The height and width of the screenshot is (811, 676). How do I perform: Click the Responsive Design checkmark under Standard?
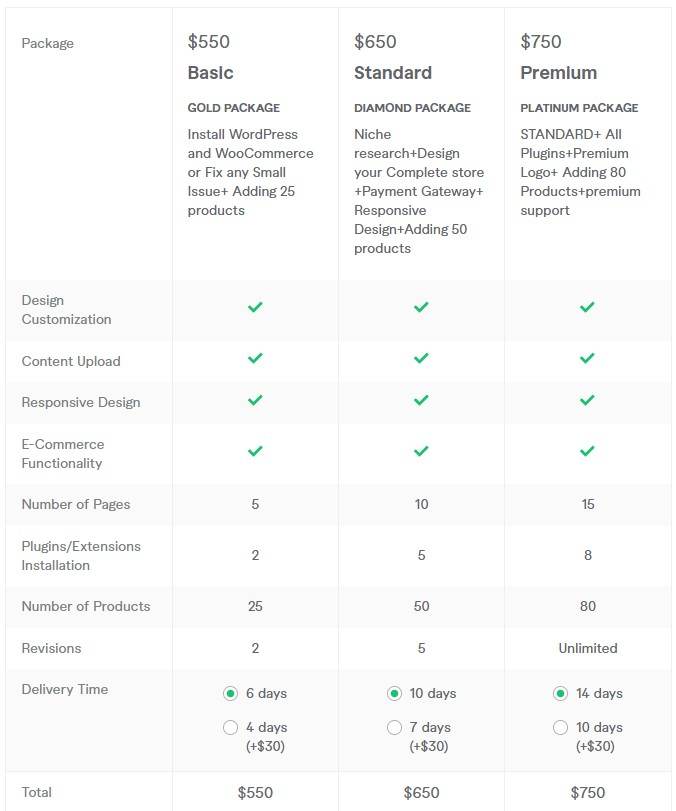pos(421,402)
